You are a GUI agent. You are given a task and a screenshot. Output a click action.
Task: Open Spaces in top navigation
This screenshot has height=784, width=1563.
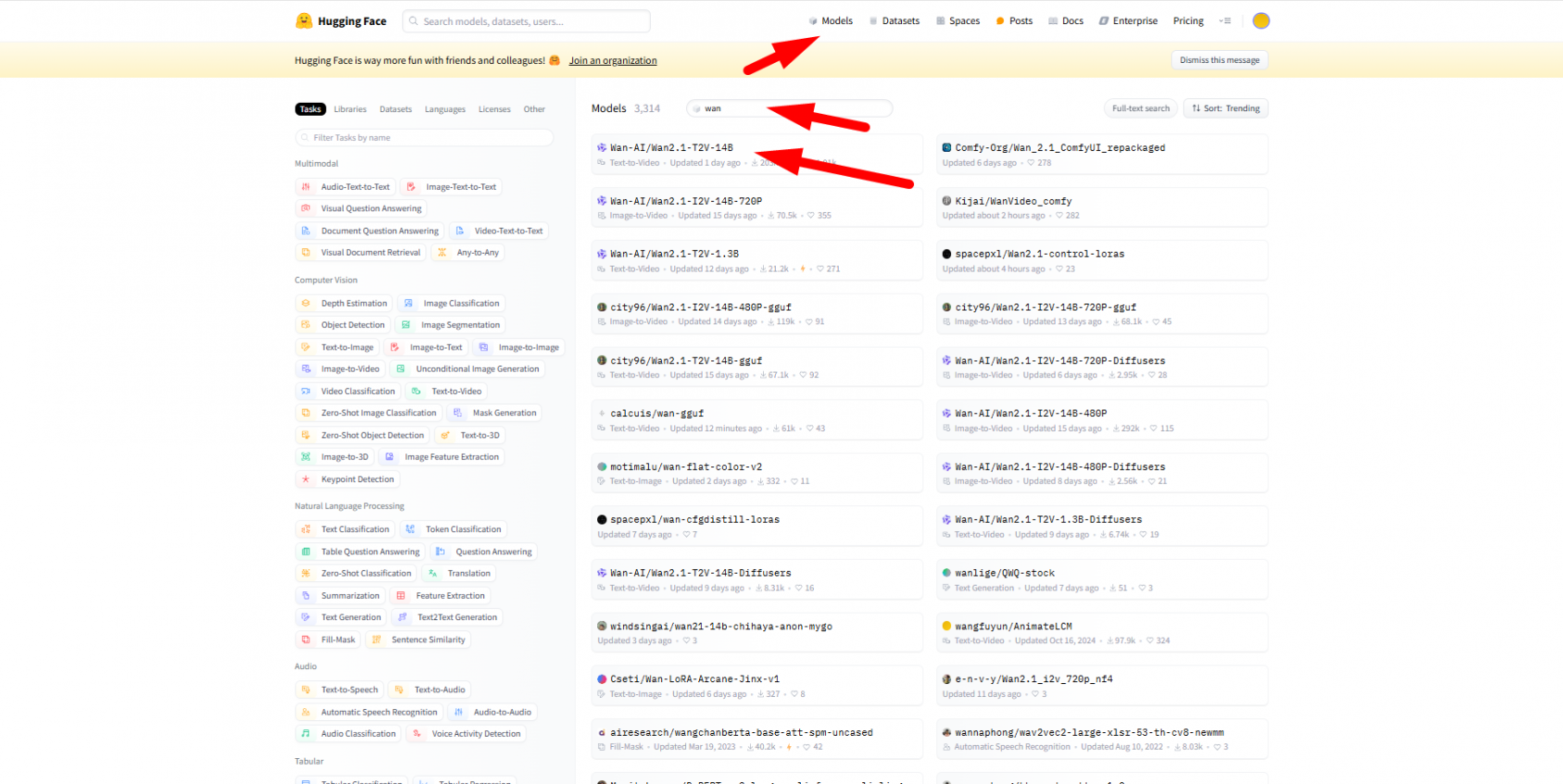[957, 20]
